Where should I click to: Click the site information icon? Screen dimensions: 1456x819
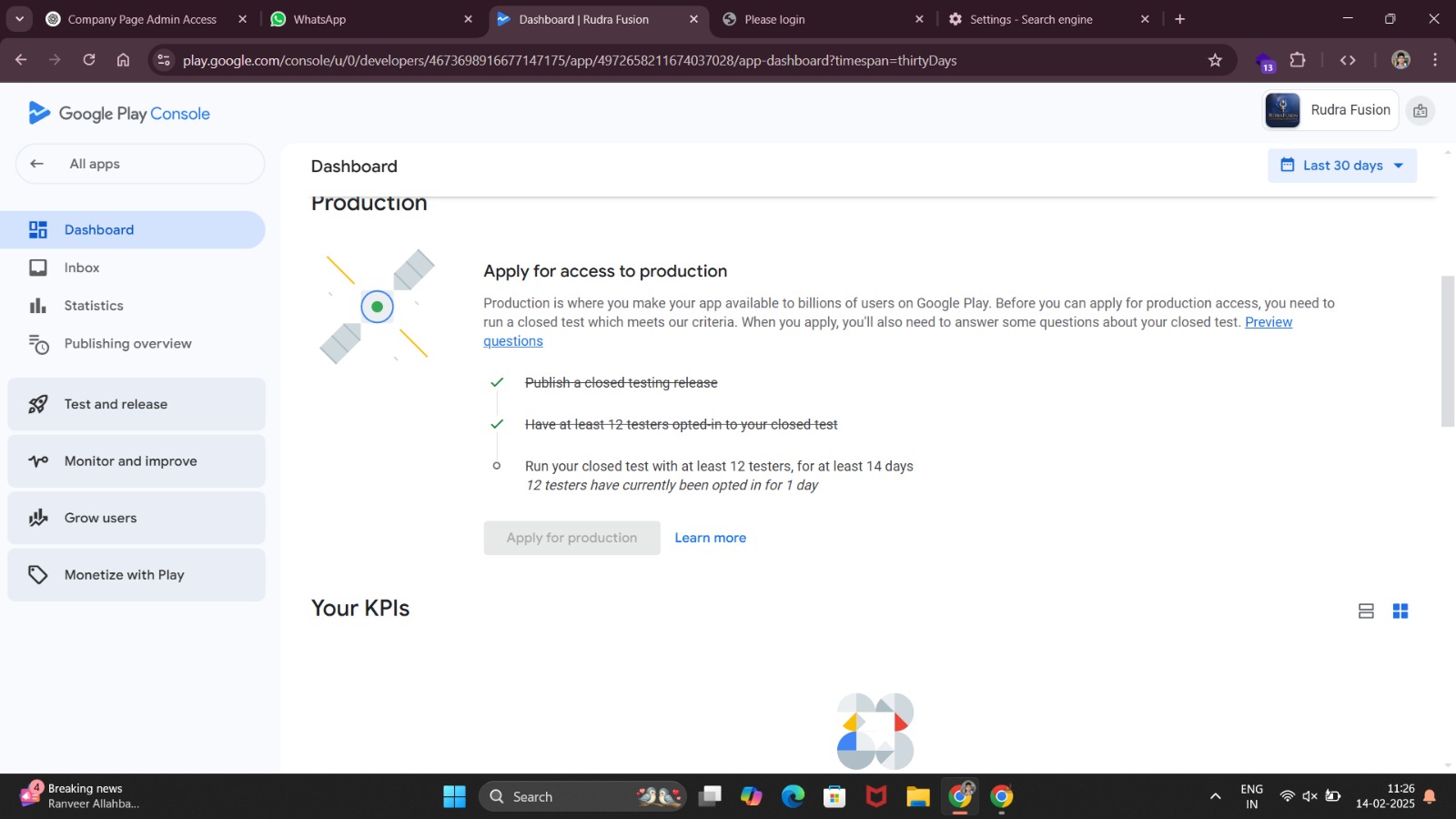tap(164, 60)
